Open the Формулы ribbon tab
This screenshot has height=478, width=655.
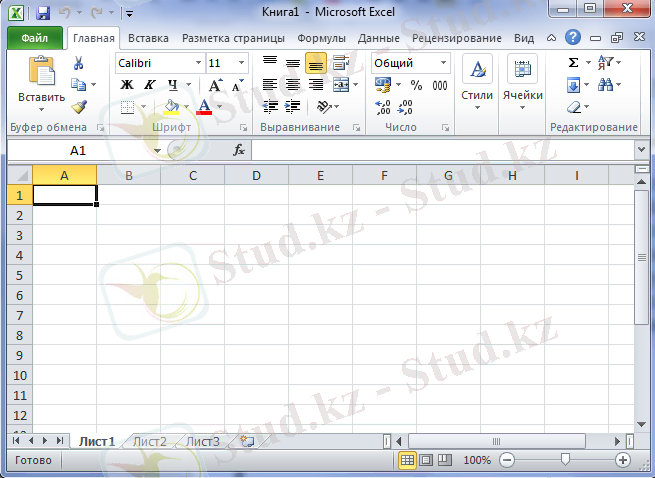coord(322,38)
